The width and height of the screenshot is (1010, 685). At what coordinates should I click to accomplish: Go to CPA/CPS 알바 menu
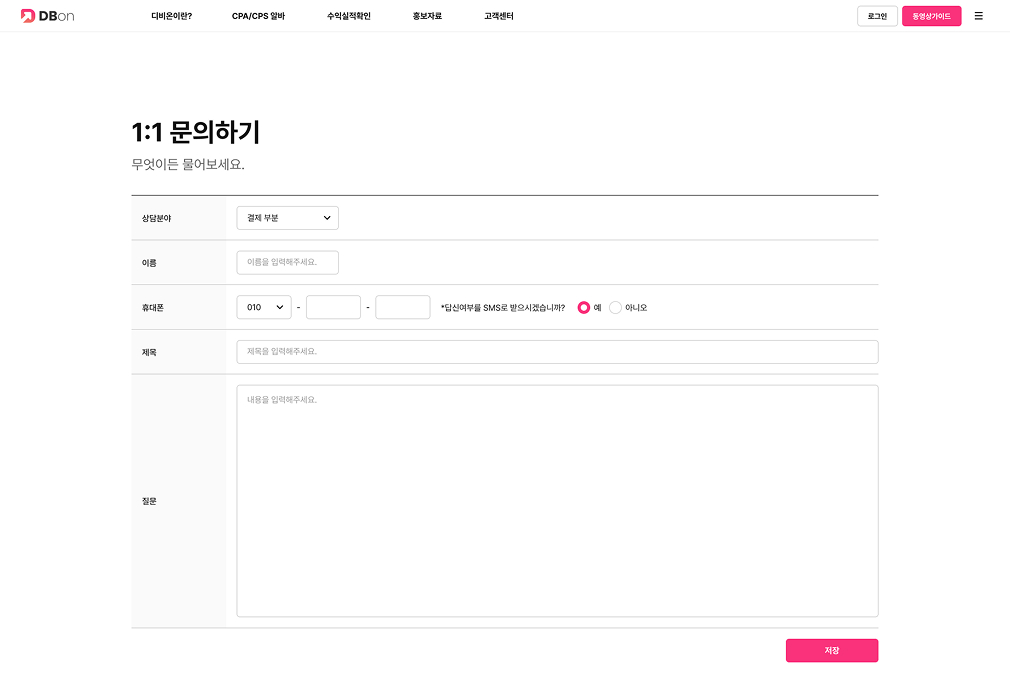258,17
